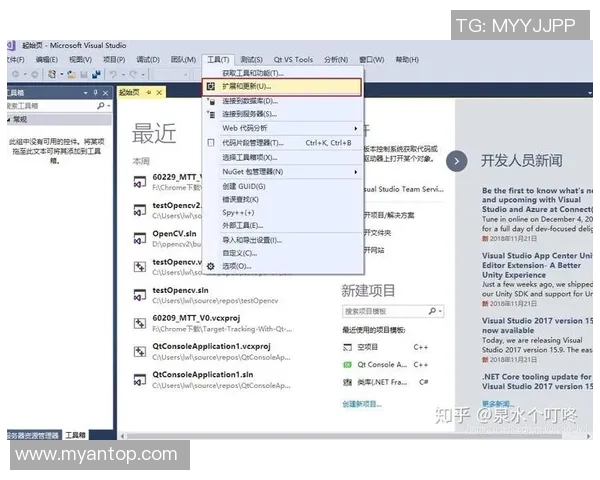Viewport: 600px width, 480px height.
Task: Open the .NET Core tooling update news link
Action: 537,382
